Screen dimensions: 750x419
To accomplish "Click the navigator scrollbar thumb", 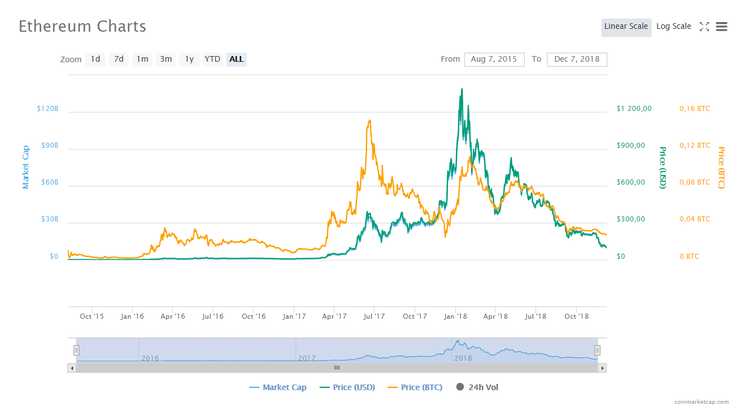I will click(x=337, y=368).
